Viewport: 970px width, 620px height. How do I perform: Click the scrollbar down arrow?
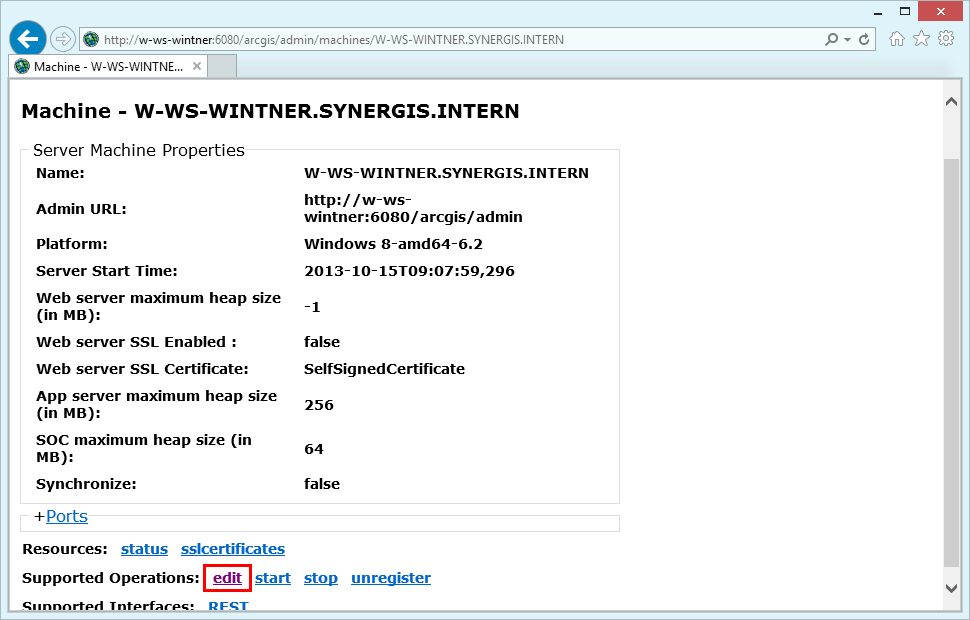pos(951,588)
